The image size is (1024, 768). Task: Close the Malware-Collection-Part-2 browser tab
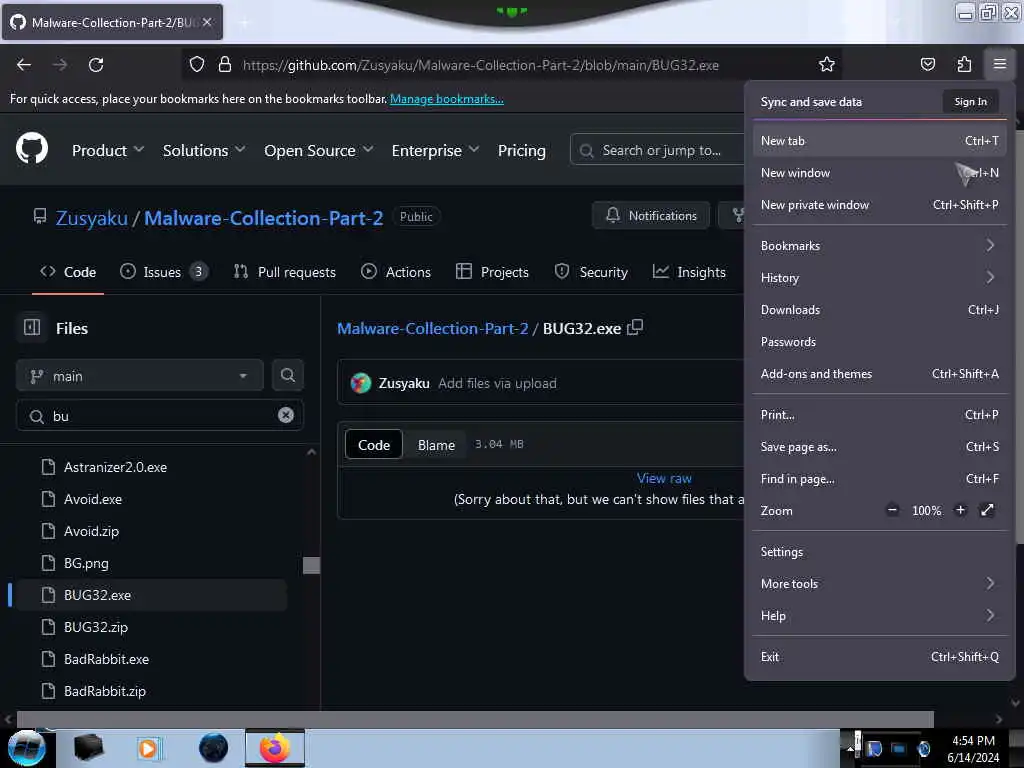(x=207, y=22)
